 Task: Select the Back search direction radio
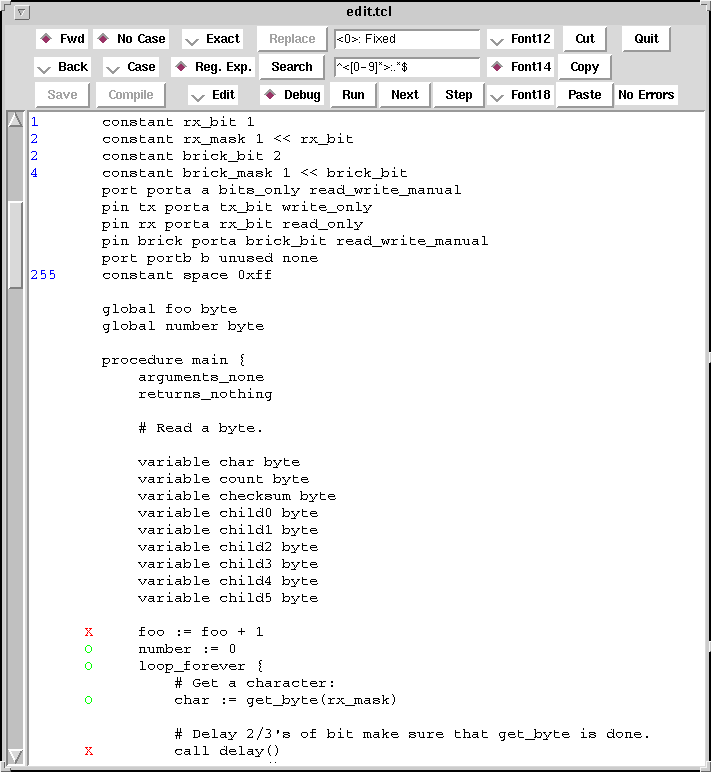62,67
